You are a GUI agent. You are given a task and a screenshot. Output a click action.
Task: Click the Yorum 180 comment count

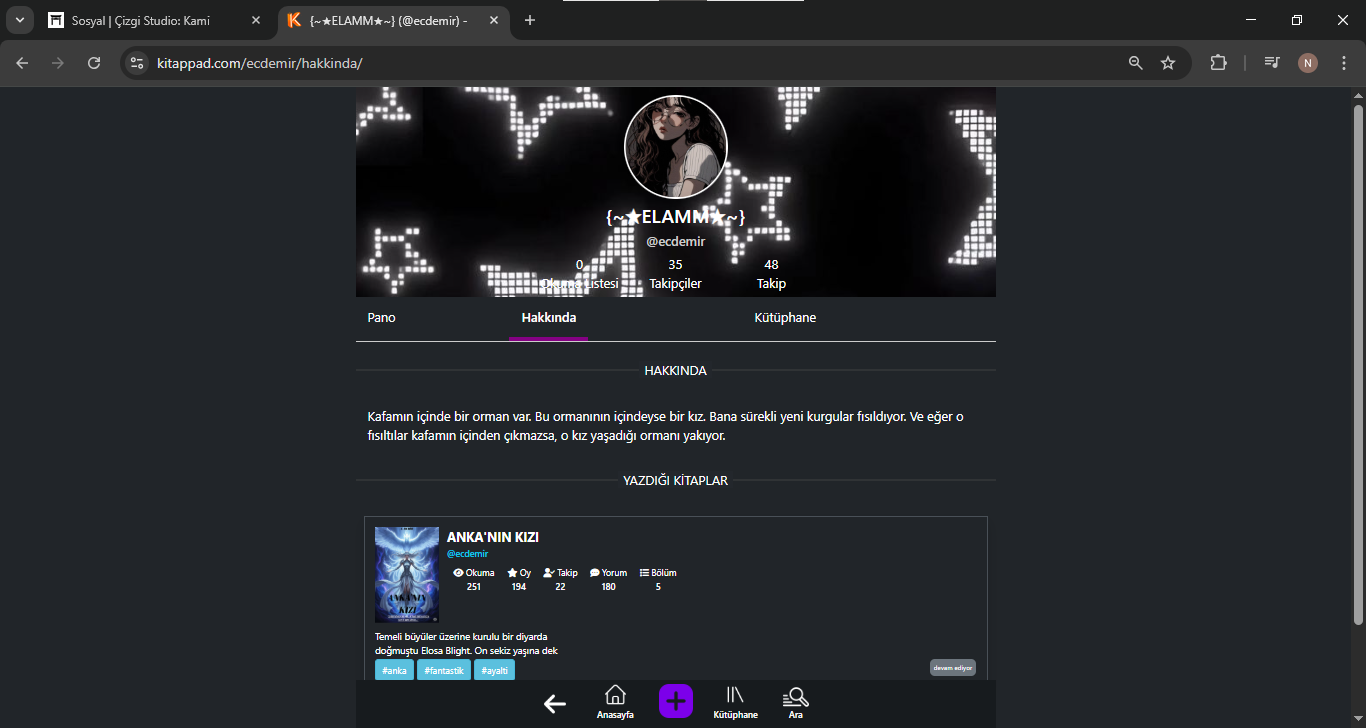coord(608,580)
